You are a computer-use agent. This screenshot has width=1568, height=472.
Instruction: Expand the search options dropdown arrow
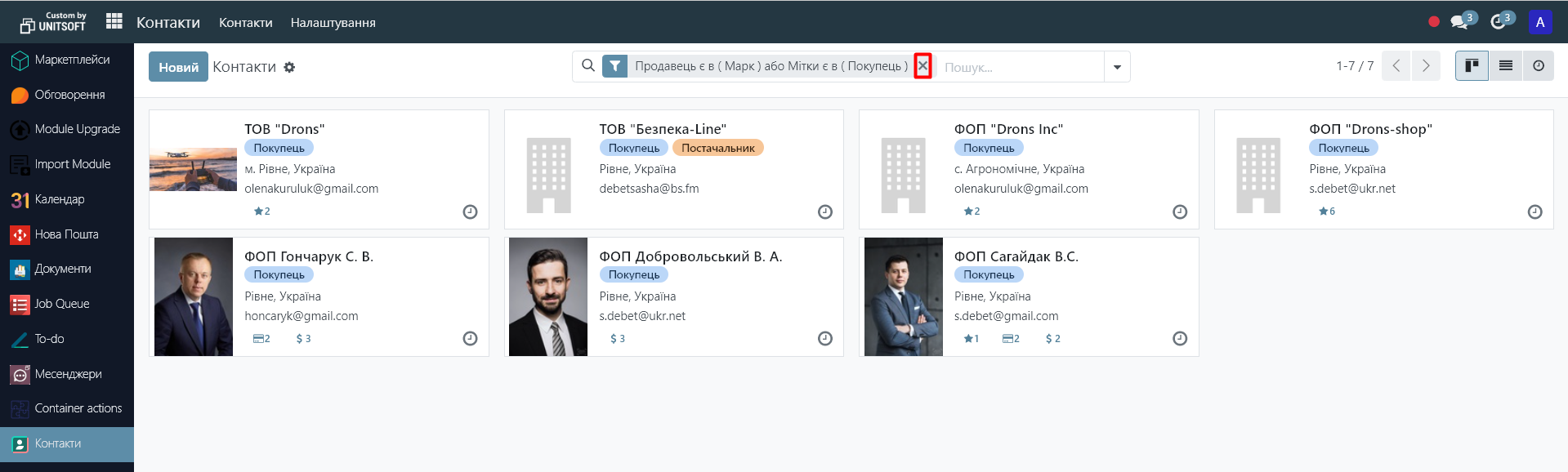(1117, 67)
